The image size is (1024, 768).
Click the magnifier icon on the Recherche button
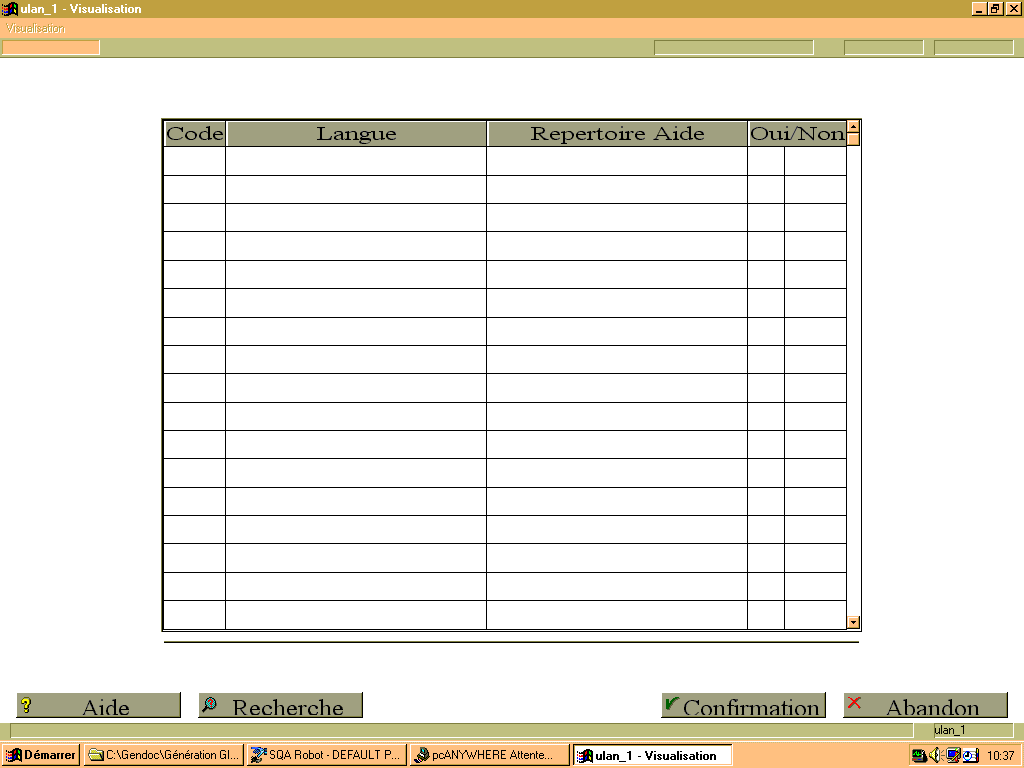point(210,704)
